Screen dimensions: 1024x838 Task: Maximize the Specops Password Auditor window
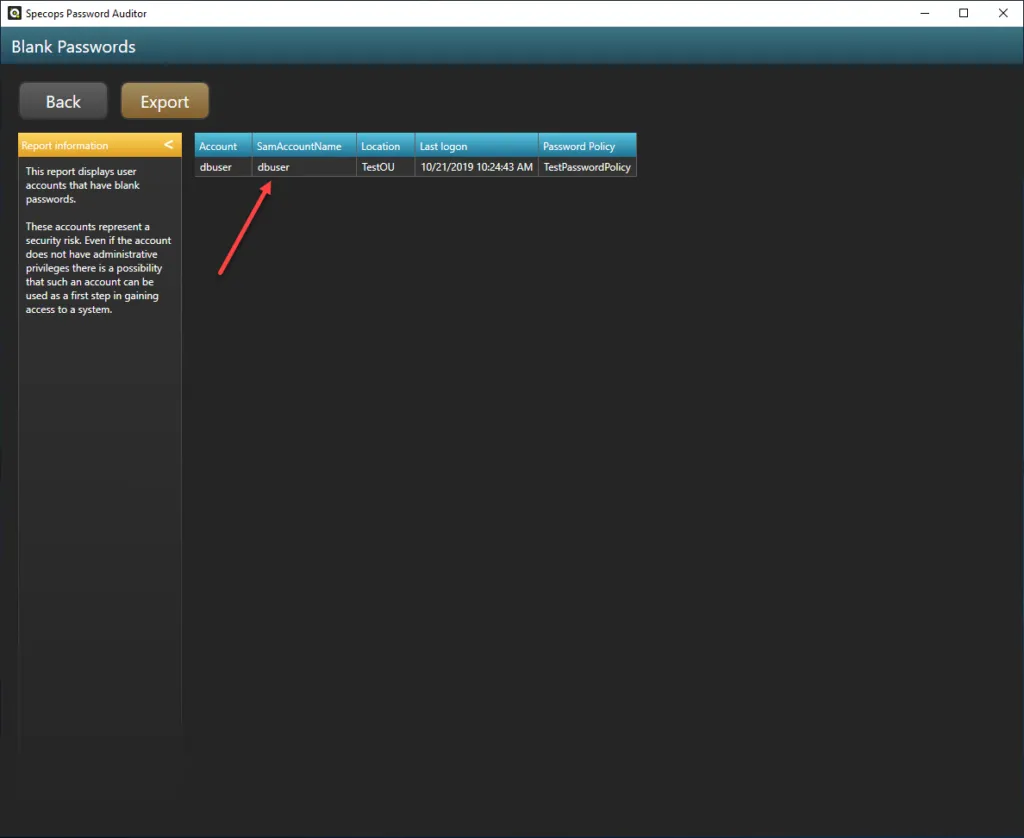point(963,13)
